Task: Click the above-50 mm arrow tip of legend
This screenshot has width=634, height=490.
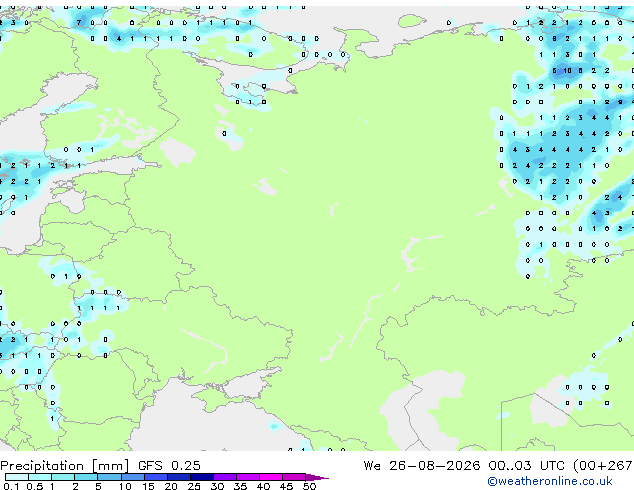Action: 317,477
